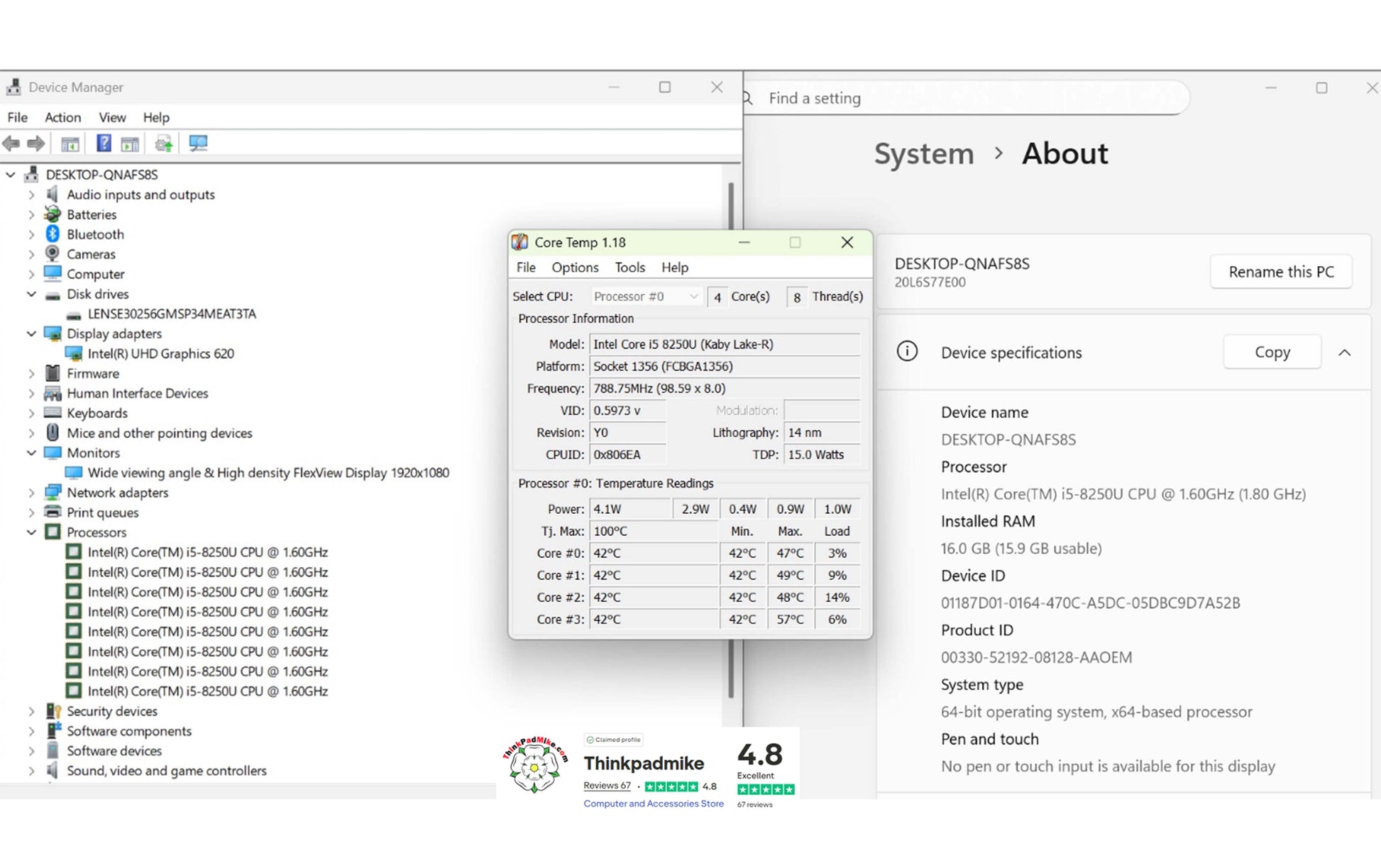Image resolution: width=1381 pixels, height=868 pixels.
Task: Open Core Temp Options menu
Action: tap(575, 268)
